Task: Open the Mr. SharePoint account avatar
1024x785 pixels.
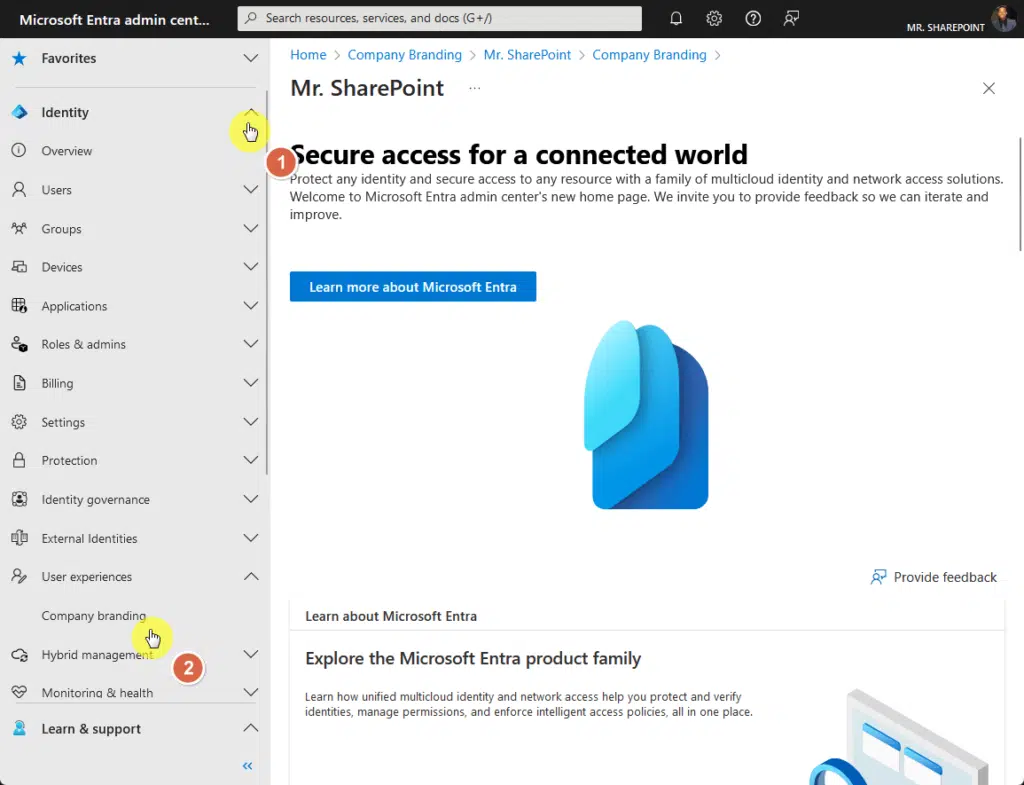Action: [x=1003, y=18]
